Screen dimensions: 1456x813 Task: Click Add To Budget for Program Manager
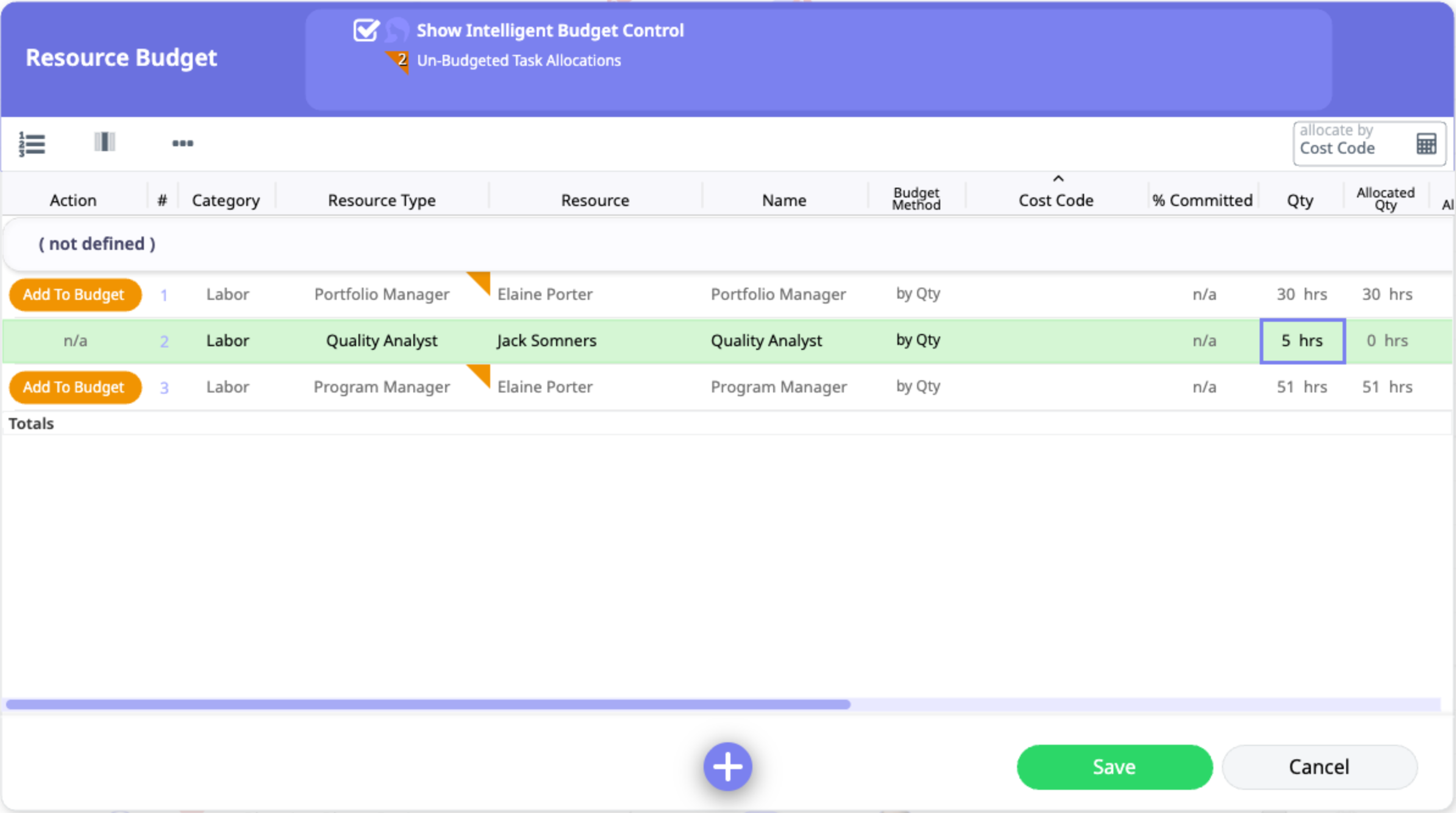tap(74, 387)
